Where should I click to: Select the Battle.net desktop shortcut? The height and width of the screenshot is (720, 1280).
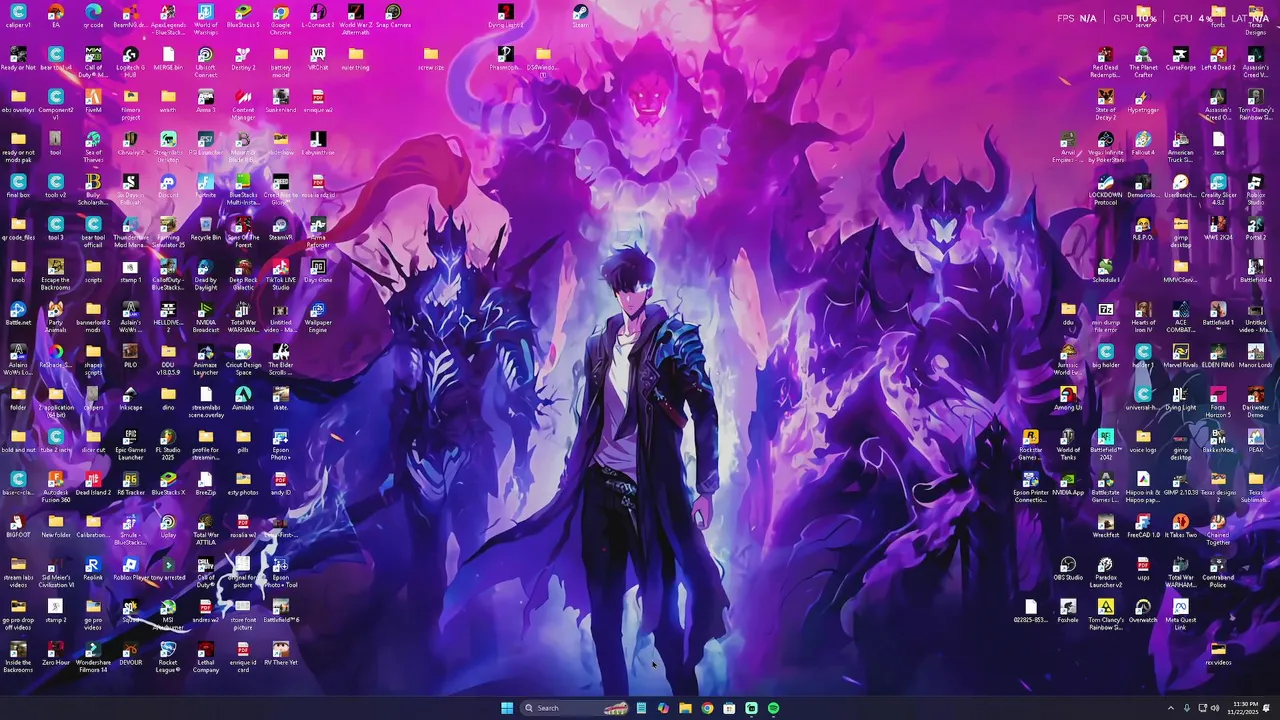[18, 314]
